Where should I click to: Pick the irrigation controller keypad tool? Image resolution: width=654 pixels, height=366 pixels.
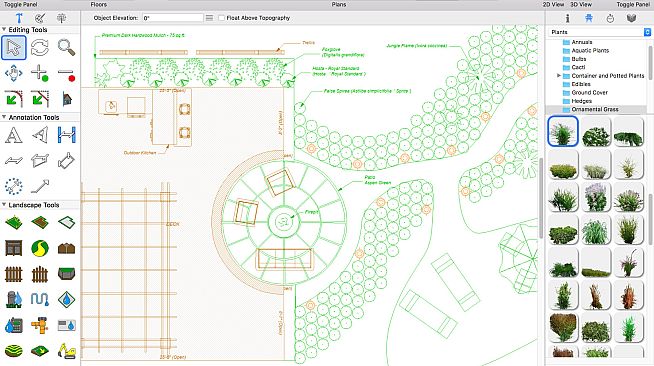(14, 325)
